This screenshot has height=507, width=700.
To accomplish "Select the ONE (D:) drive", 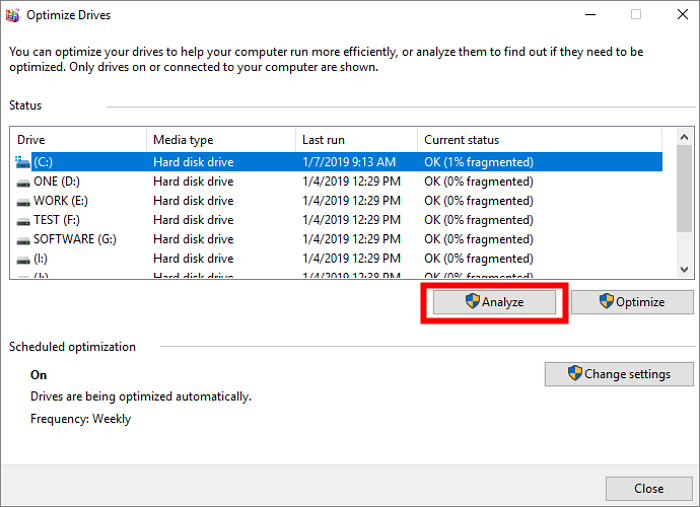I will point(339,181).
